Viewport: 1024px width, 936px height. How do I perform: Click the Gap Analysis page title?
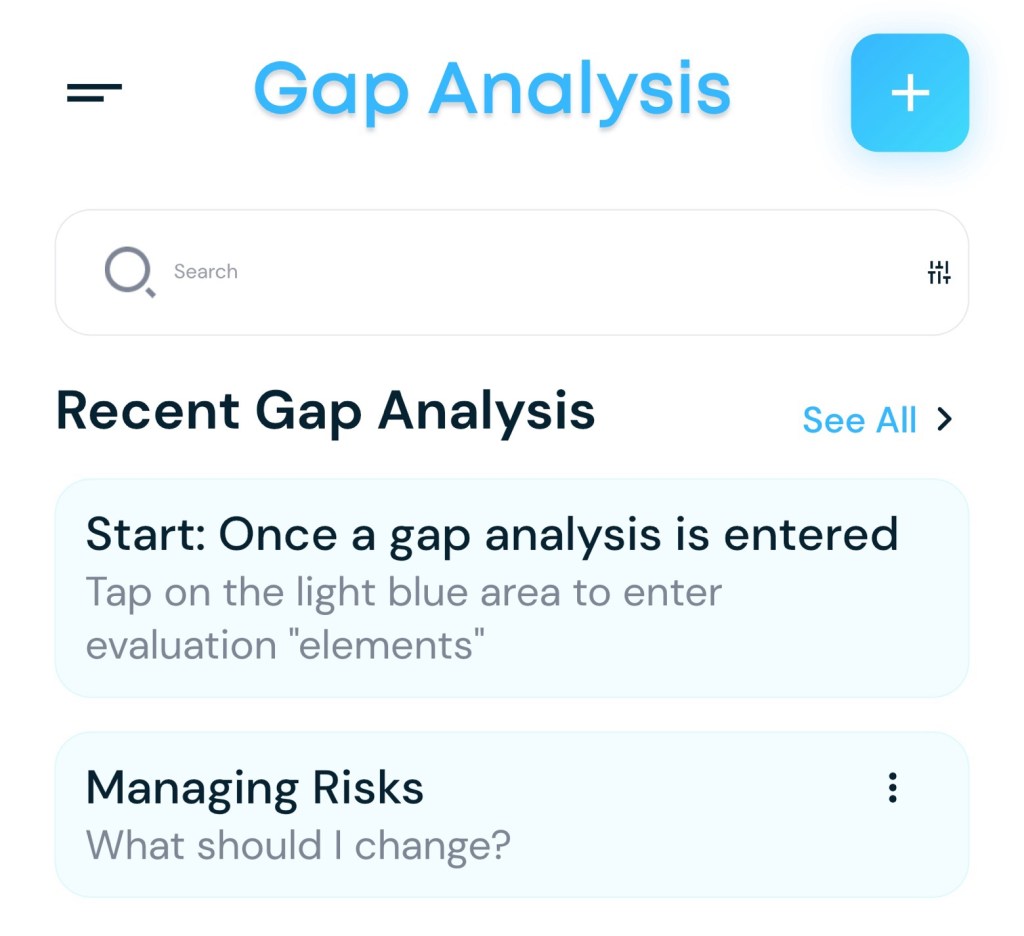492,90
